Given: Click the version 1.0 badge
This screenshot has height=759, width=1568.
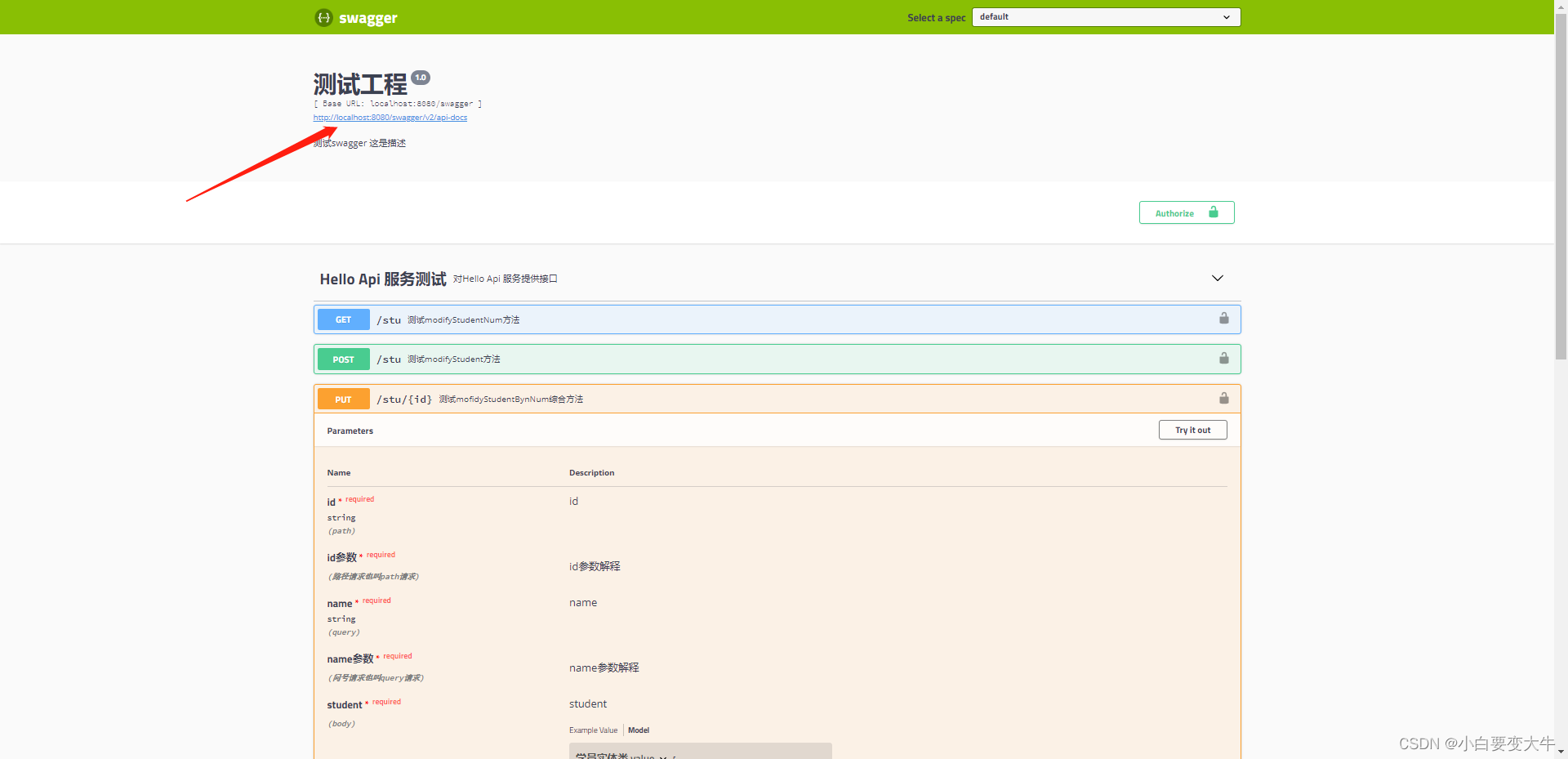Looking at the screenshot, I should click(x=421, y=78).
